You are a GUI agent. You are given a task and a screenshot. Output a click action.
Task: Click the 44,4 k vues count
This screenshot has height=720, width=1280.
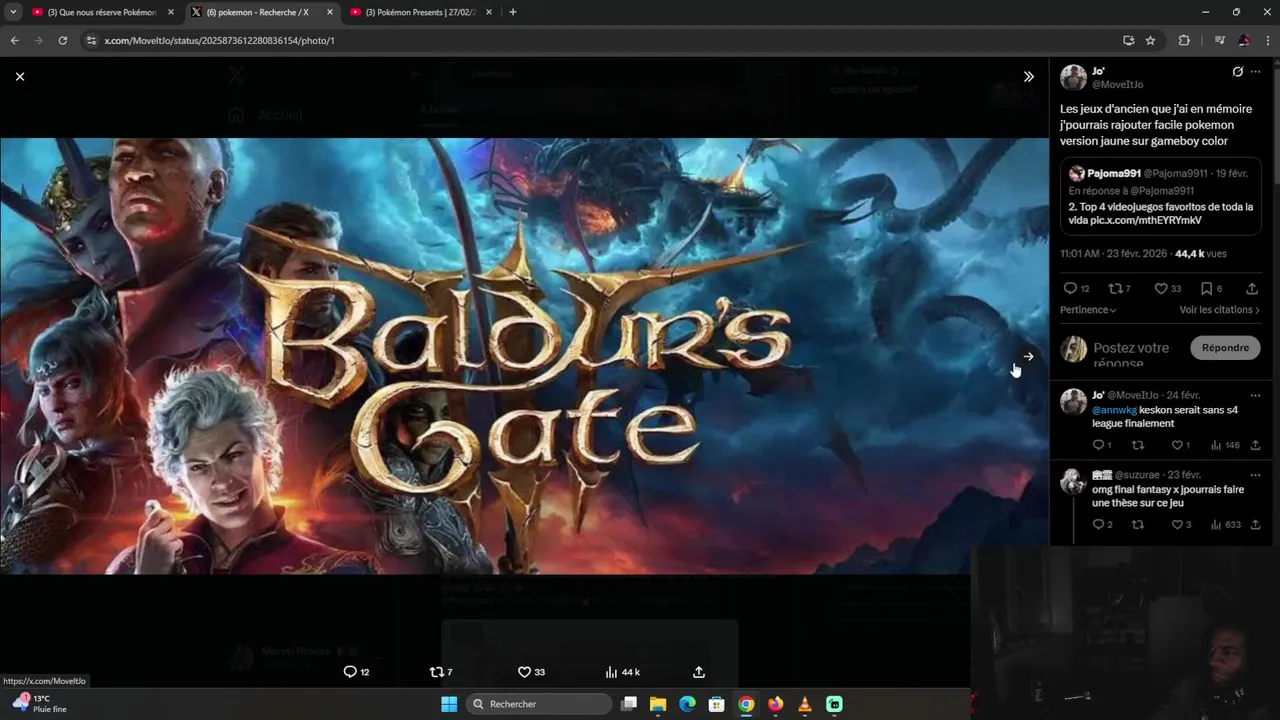(x=1200, y=254)
